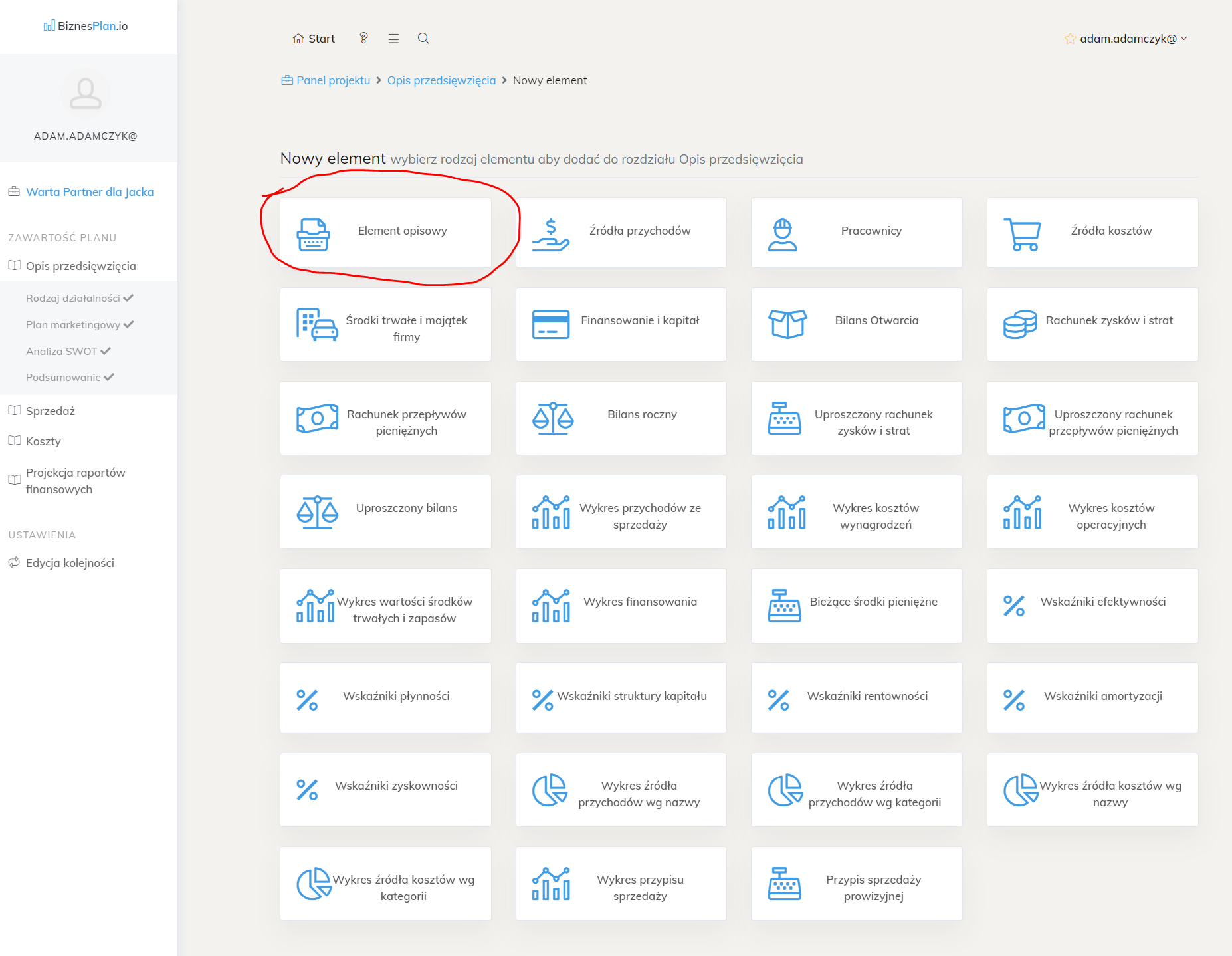Click the Bilans roczny scales icon
Viewport: 1232px width, 956px height.
(x=553, y=418)
